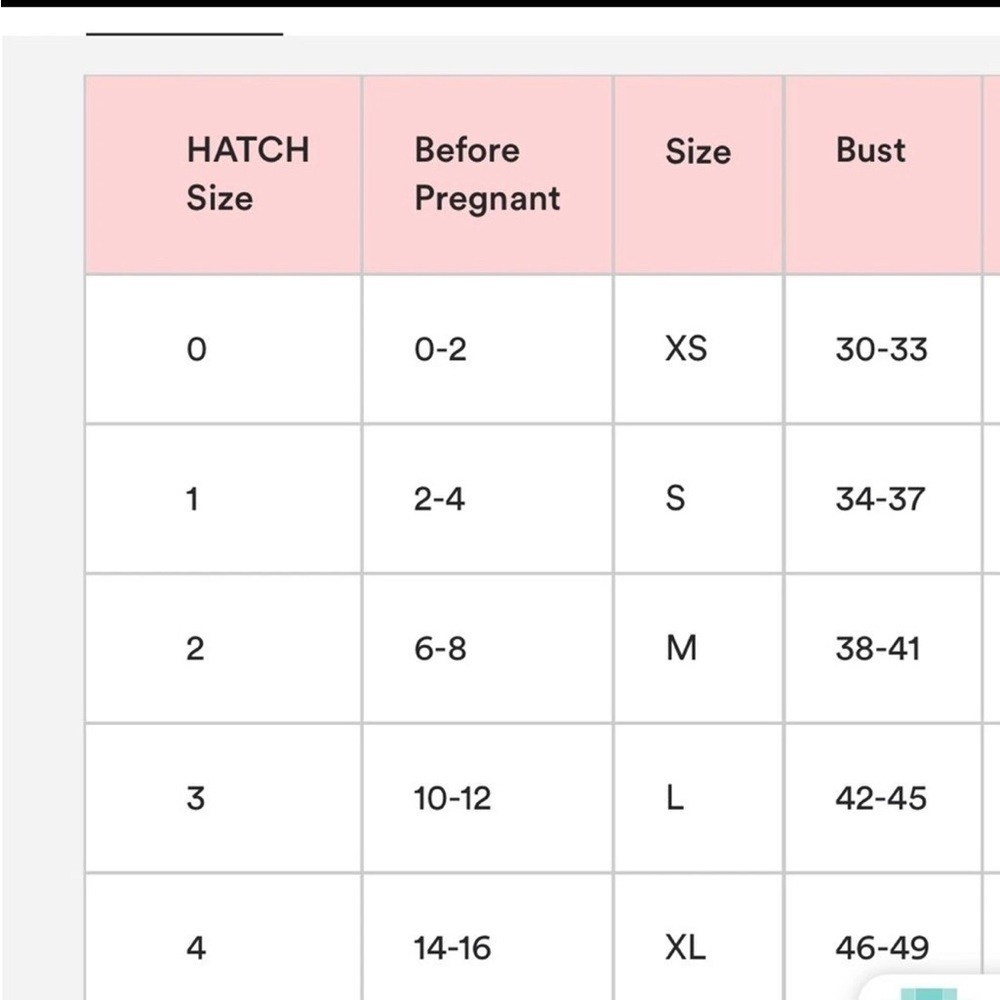Click the 30-33 bust measurement cell

883,349
